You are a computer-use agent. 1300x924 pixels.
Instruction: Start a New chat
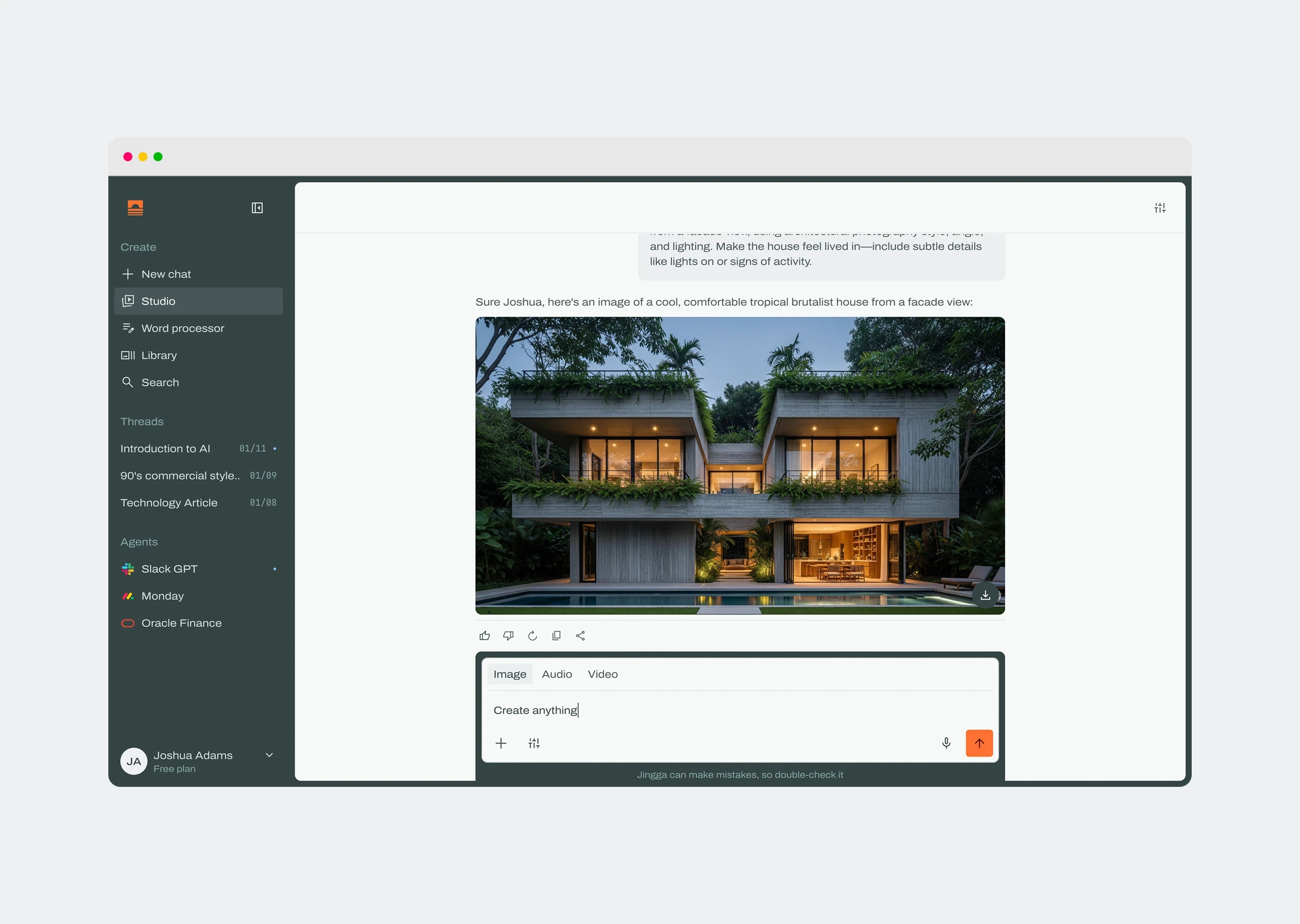(198, 274)
